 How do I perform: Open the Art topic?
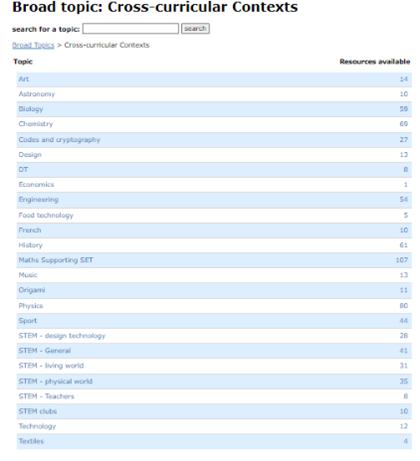24,79
